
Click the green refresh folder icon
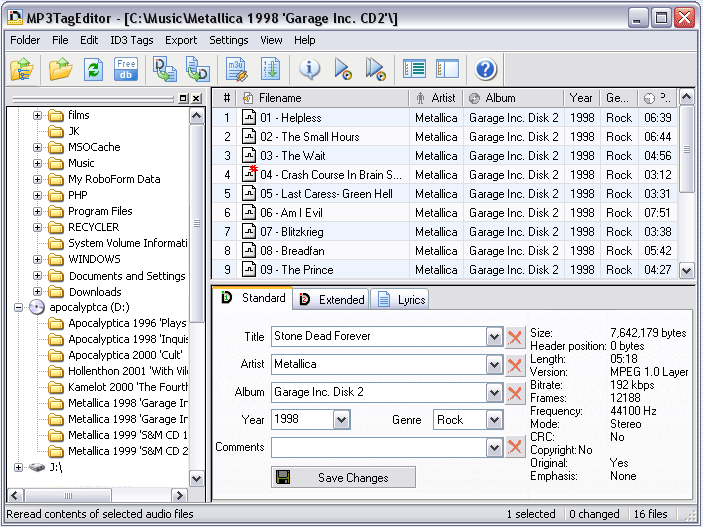click(93, 69)
